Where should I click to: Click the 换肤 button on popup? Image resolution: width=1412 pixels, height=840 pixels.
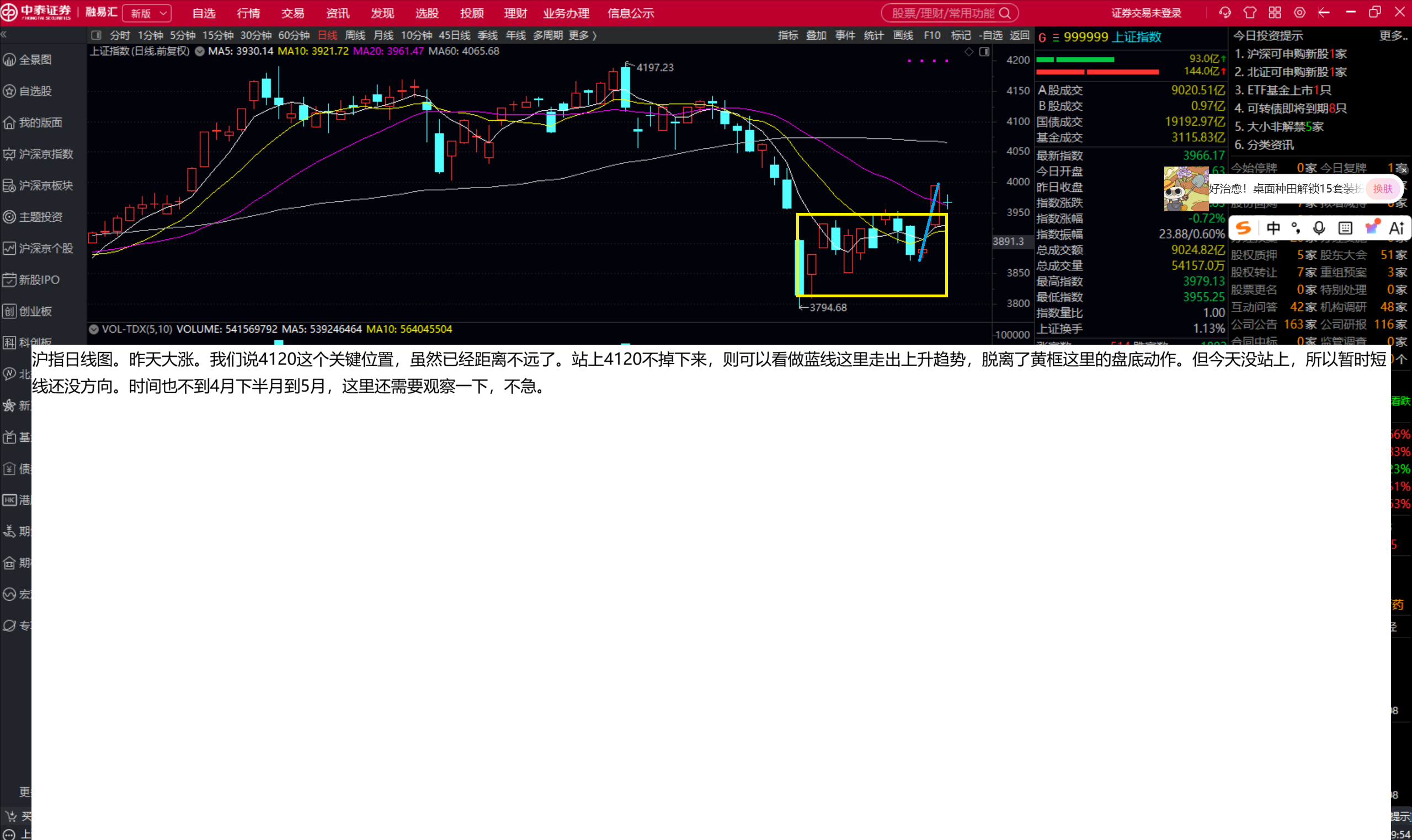pyautogui.click(x=1382, y=189)
